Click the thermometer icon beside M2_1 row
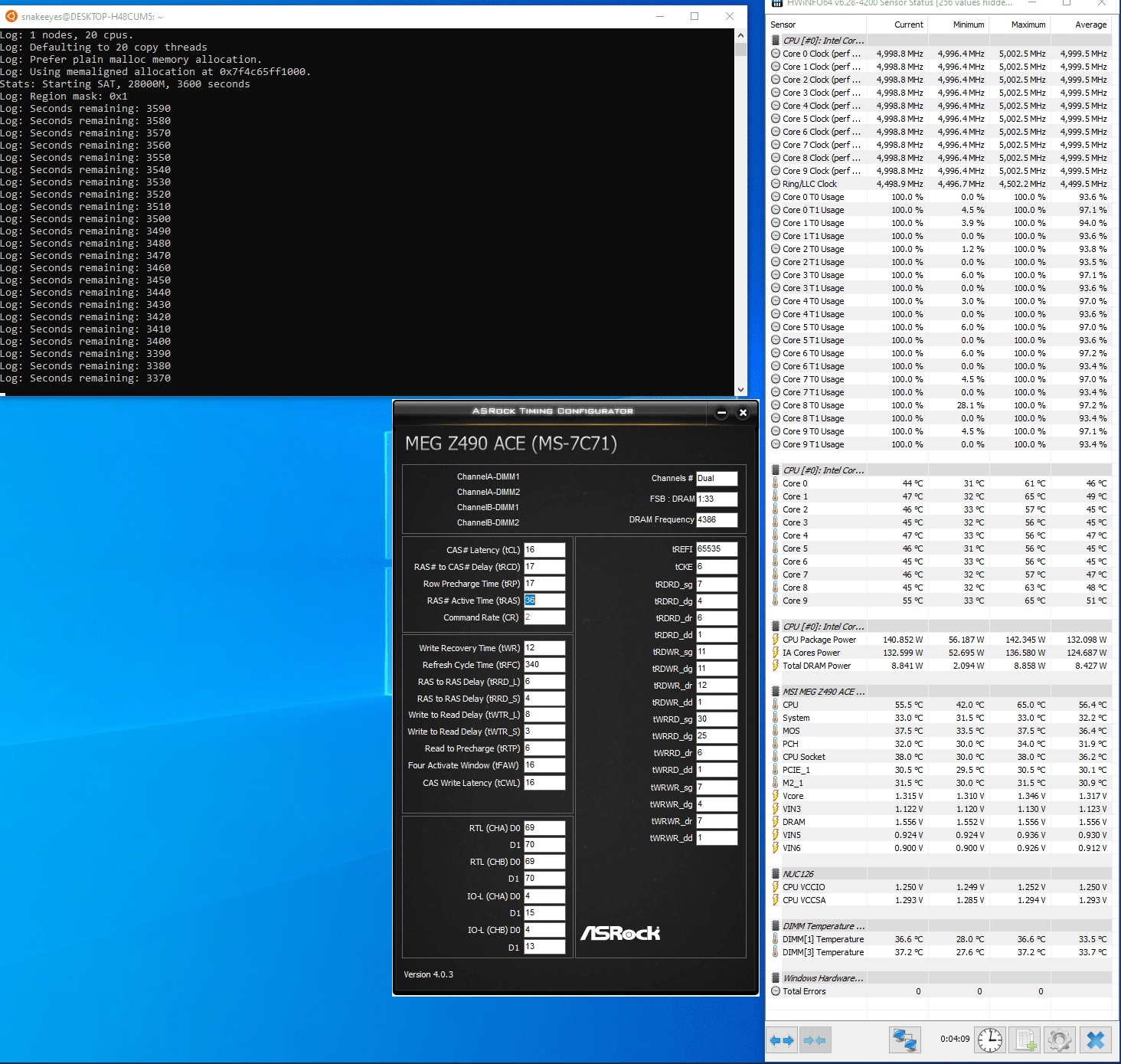The width and height of the screenshot is (1121, 1064). [776, 783]
